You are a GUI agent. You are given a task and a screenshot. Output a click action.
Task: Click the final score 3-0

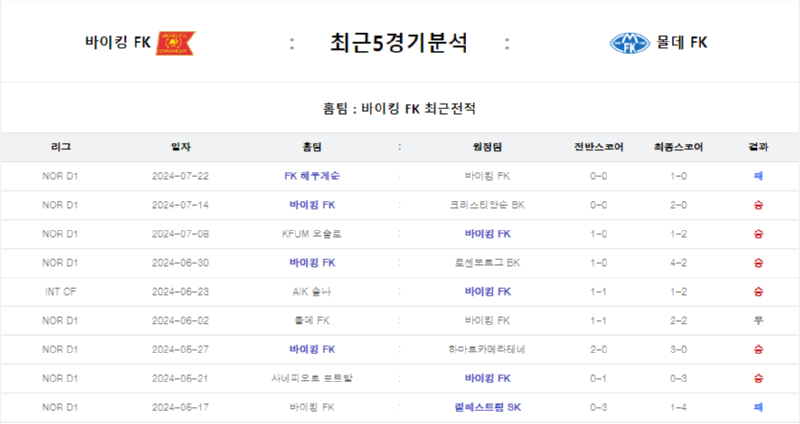(x=678, y=350)
